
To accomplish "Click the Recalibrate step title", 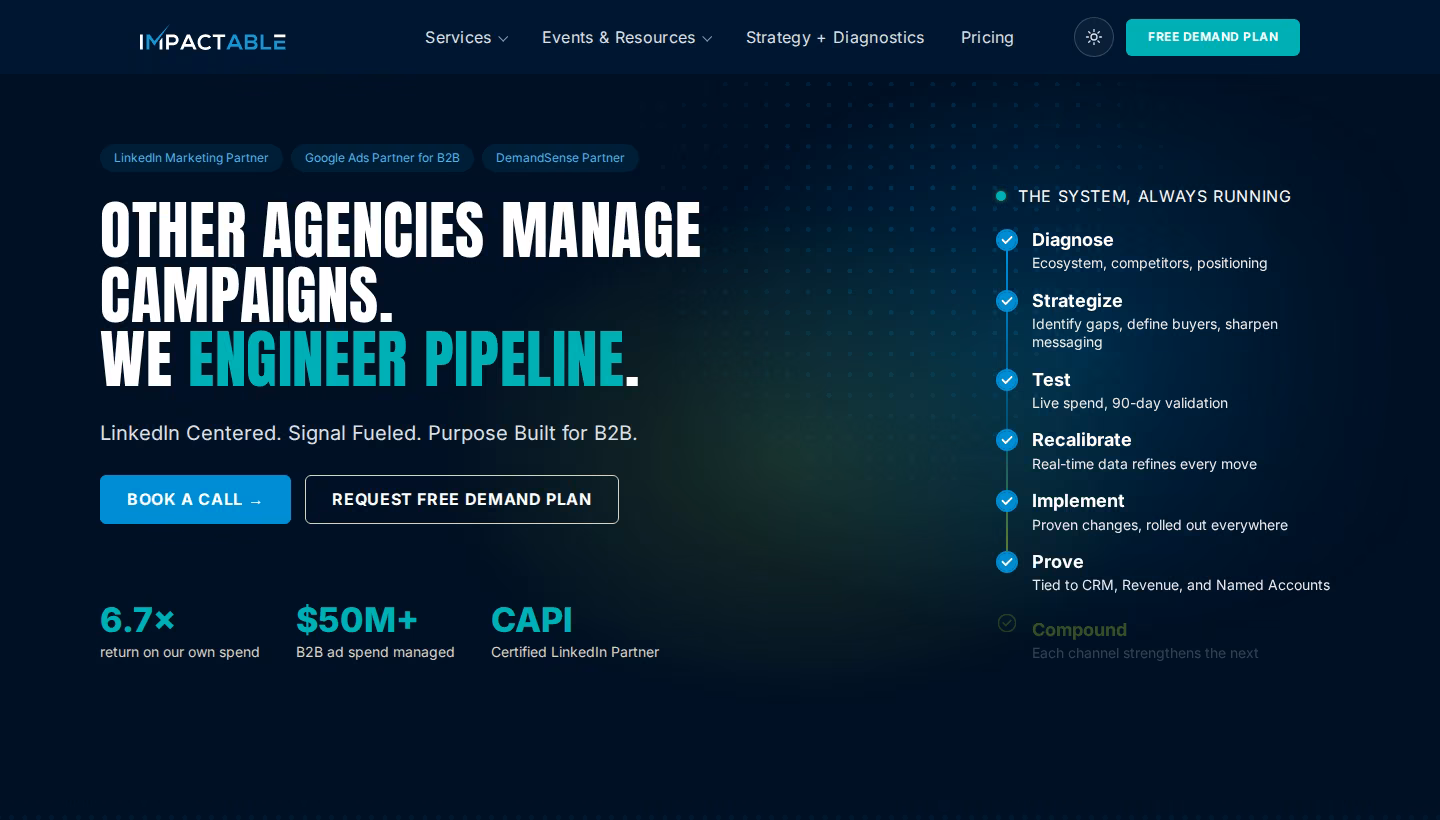I will point(1082,440).
